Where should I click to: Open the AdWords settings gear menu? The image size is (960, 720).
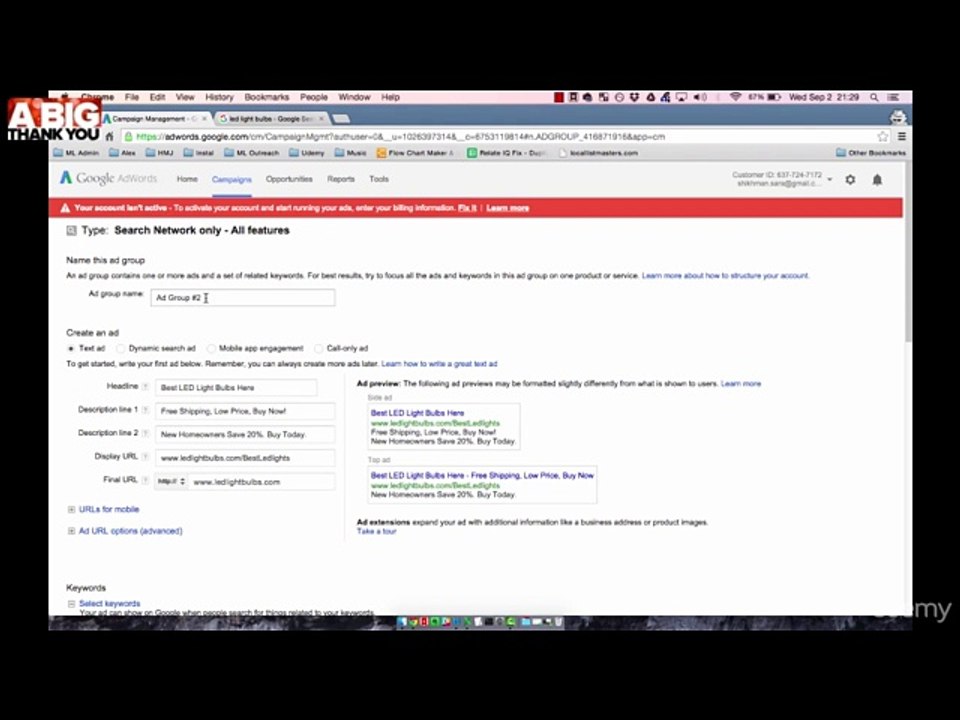click(850, 179)
